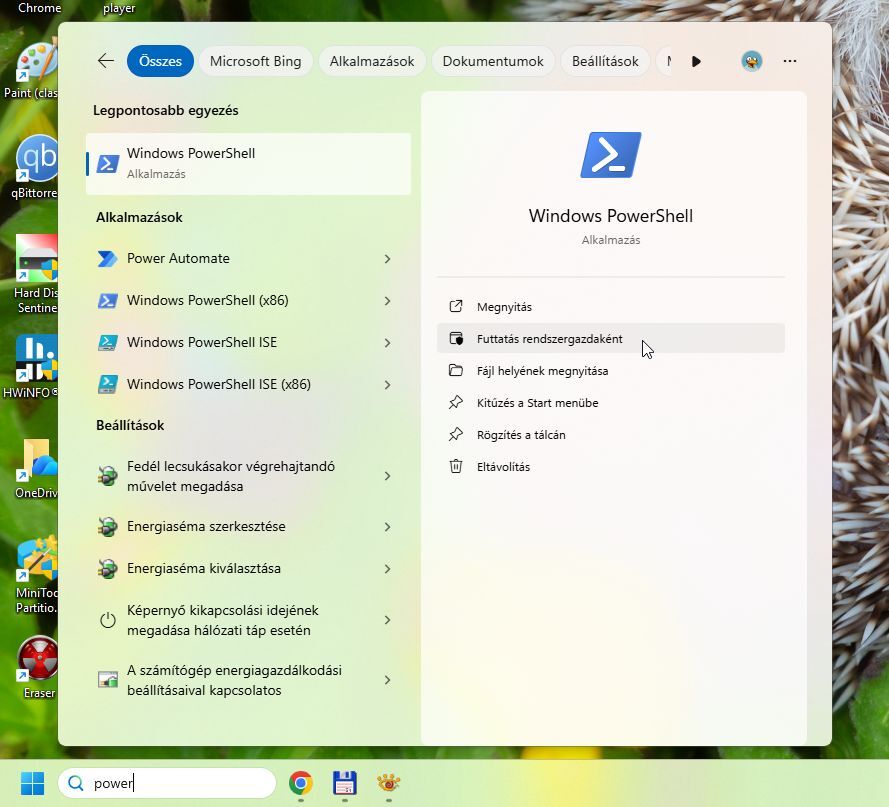This screenshot has height=807, width=889.
Task: Click the Power Automate app icon
Action: pyautogui.click(x=108, y=259)
